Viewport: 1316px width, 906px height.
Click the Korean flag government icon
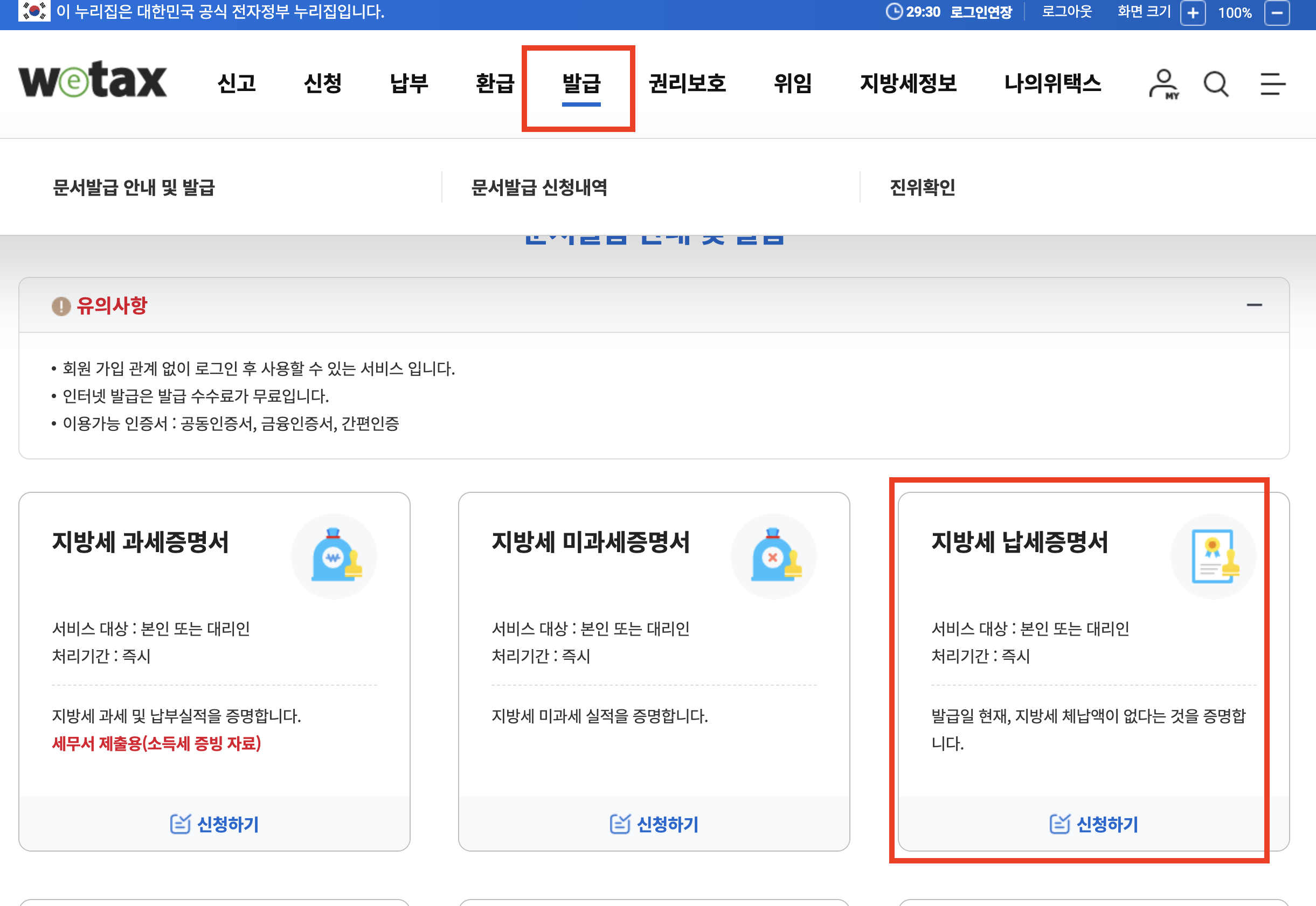(x=33, y=11)
